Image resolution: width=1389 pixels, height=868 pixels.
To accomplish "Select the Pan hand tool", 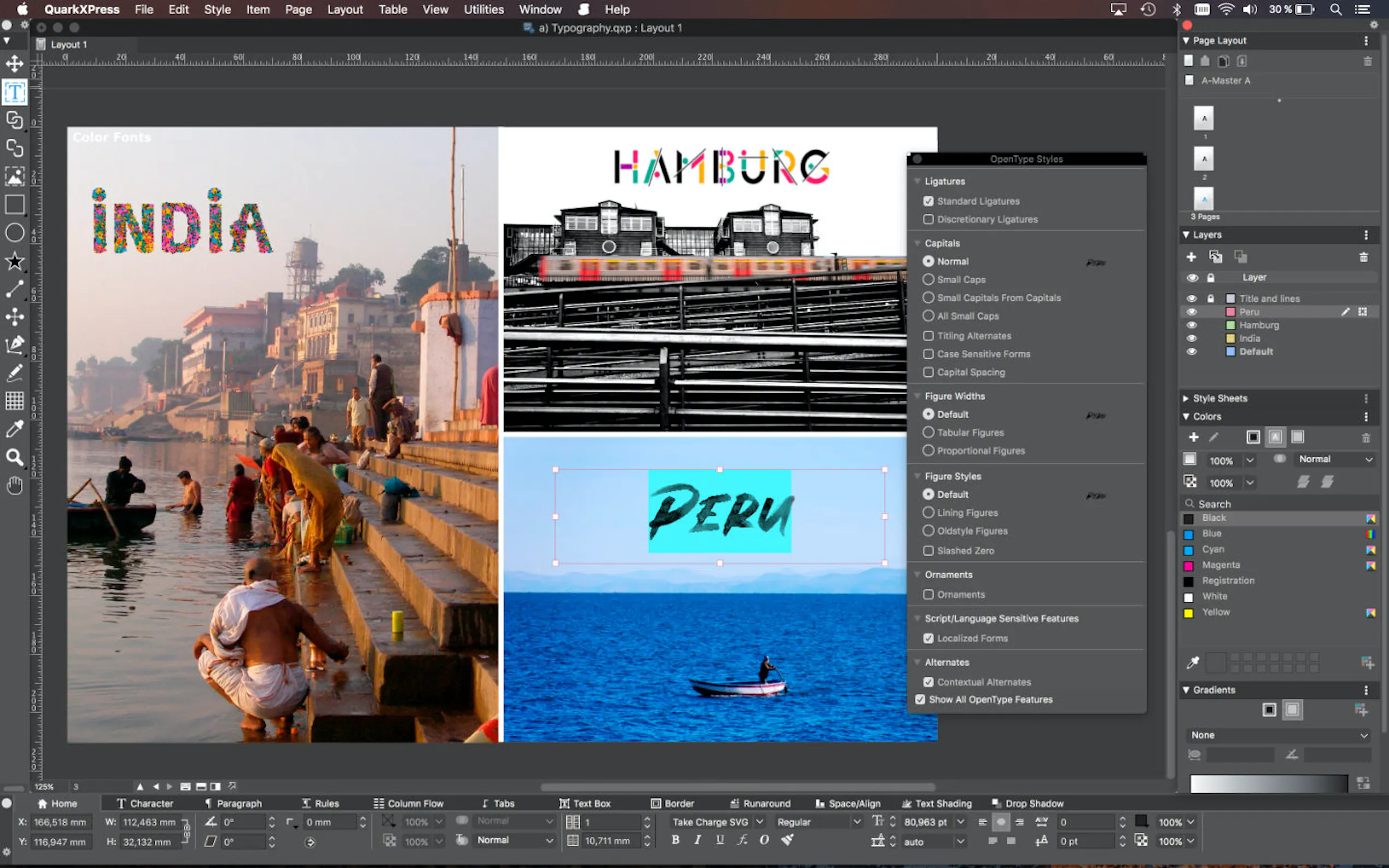I will coord(14,486).
